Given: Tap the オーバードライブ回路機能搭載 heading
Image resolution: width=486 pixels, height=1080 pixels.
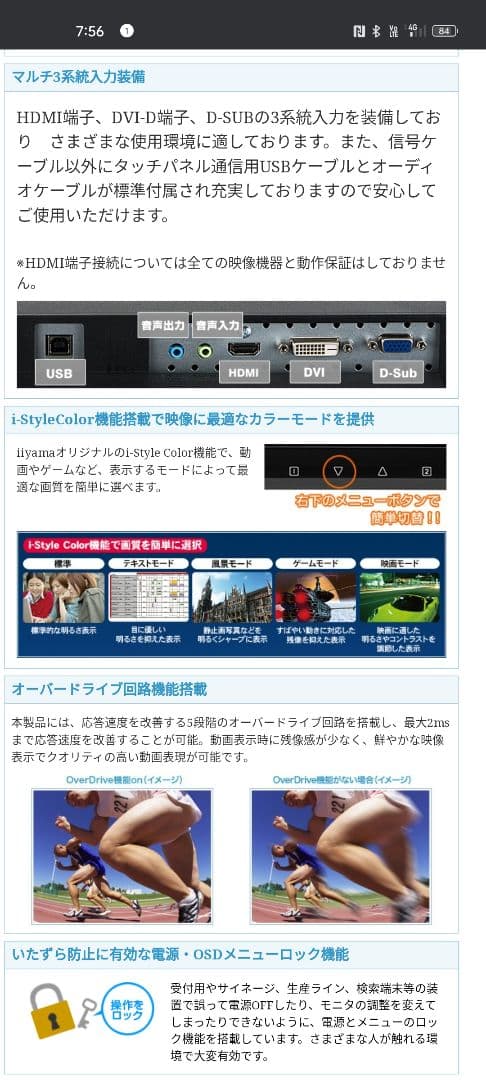Looking at the screenshot, I should point(109,689).
